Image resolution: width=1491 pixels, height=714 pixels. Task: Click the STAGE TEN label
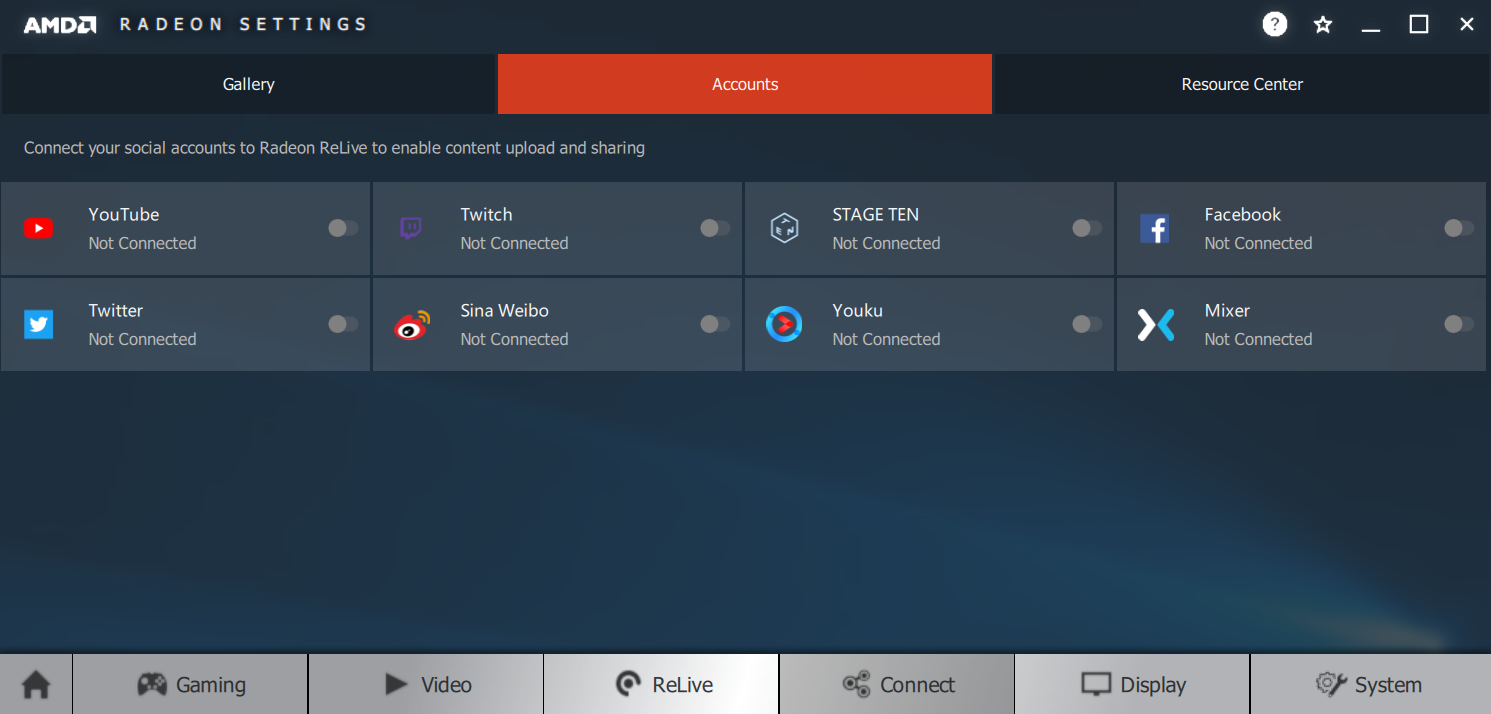coord(875,214)
